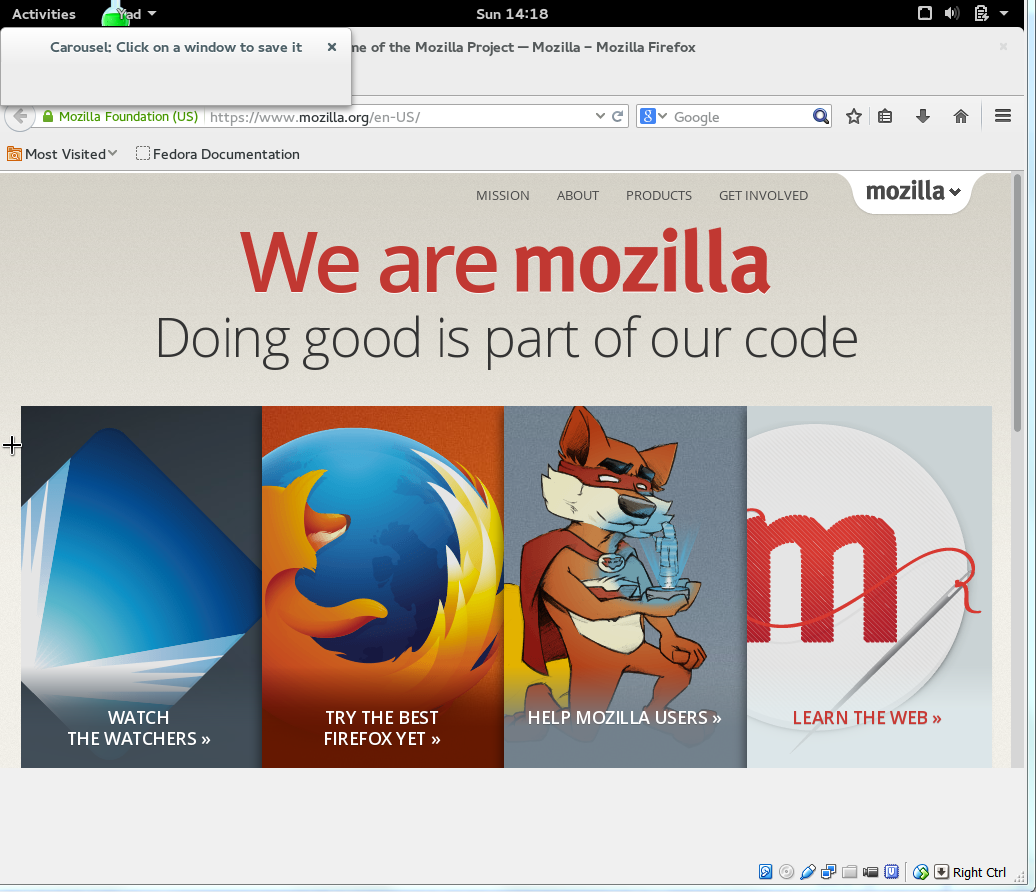Click the Most Visited bookmarks folder icon

(14, 154)
